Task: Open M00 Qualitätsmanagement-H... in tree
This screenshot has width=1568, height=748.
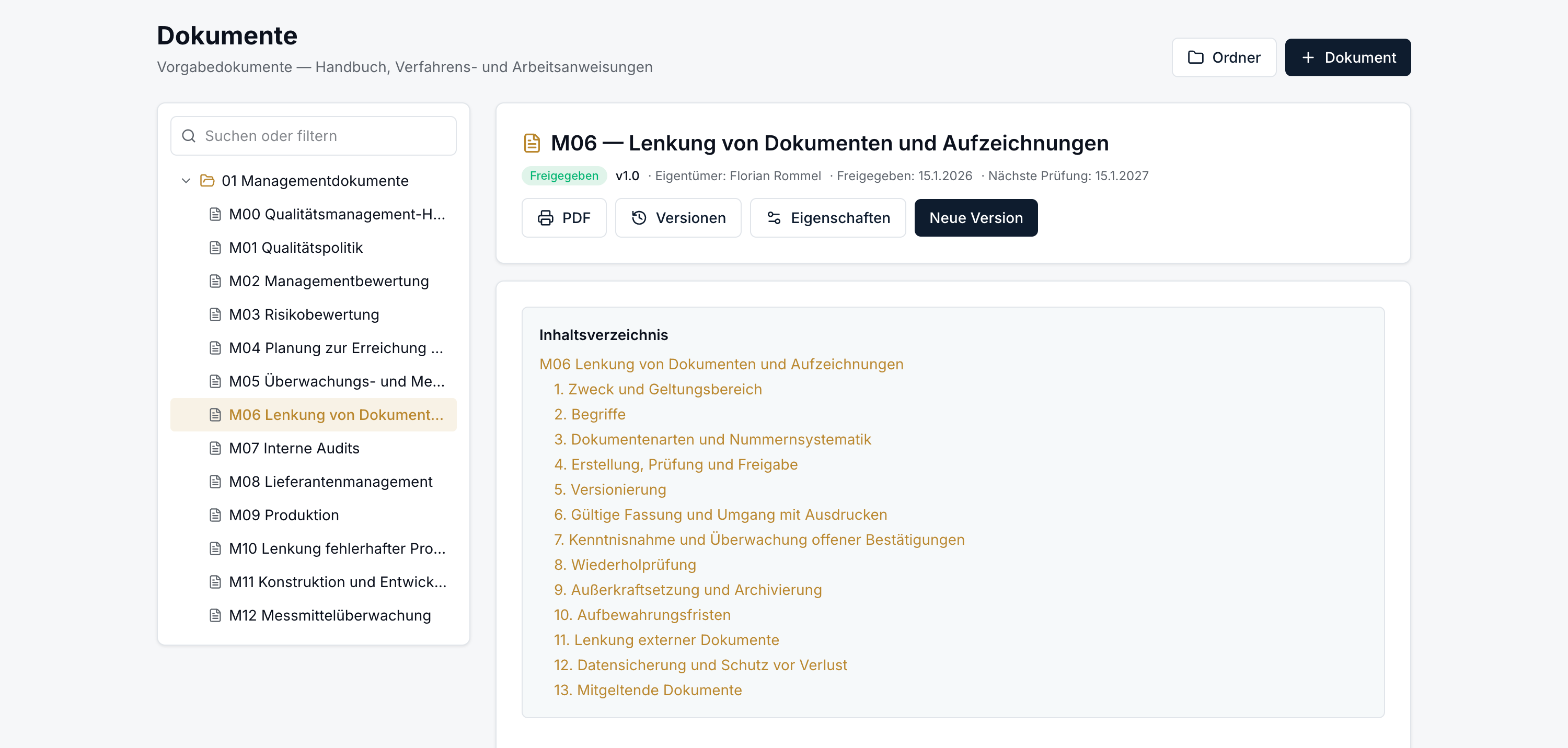Action: (x=313, y=214)
